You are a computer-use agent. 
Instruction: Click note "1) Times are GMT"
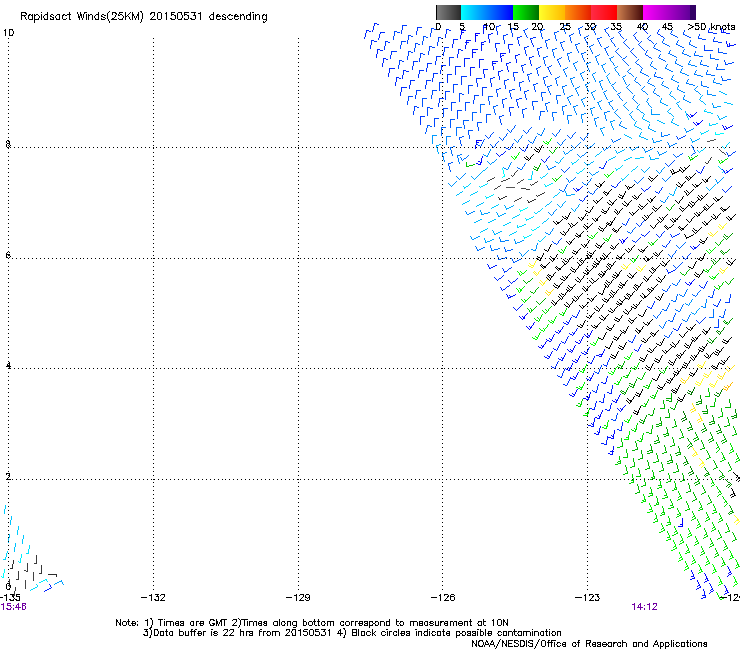coord(186,623)
